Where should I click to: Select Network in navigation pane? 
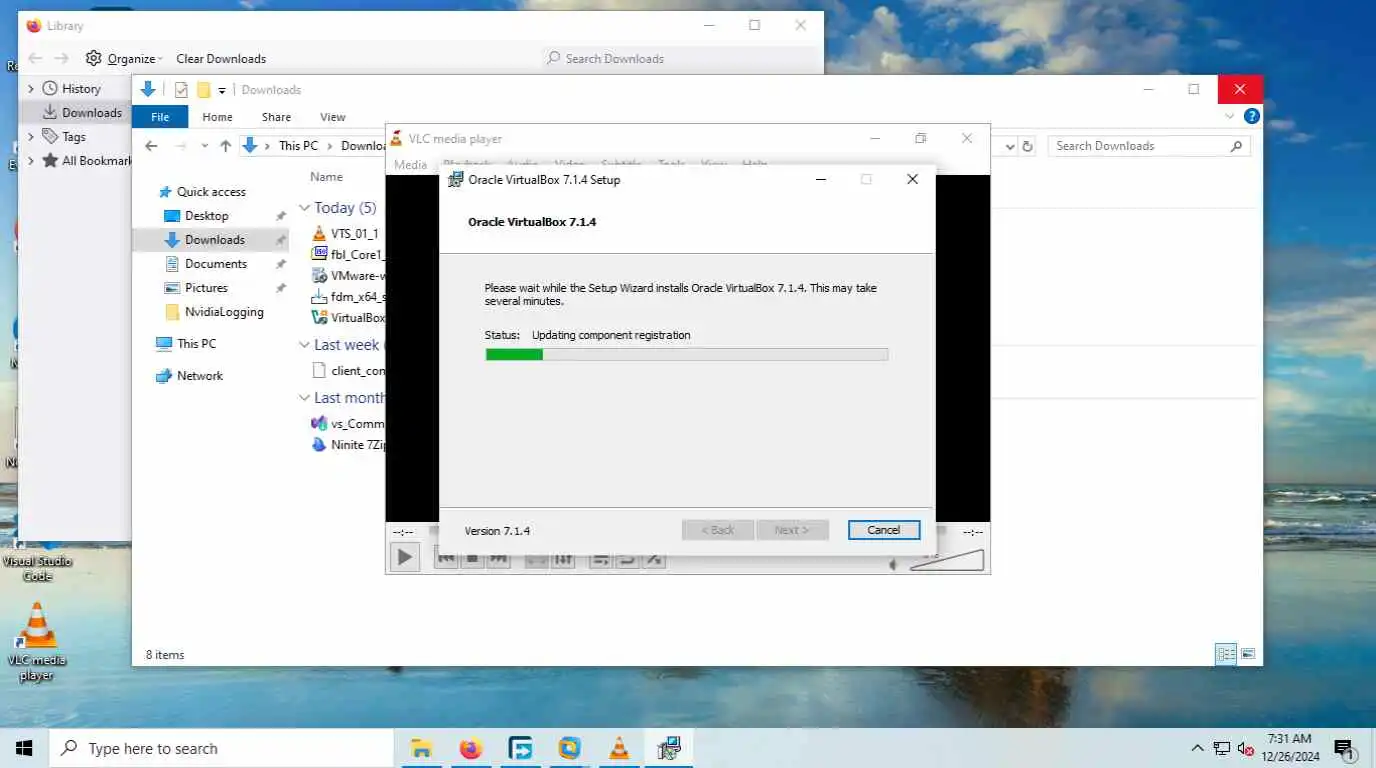200,376
